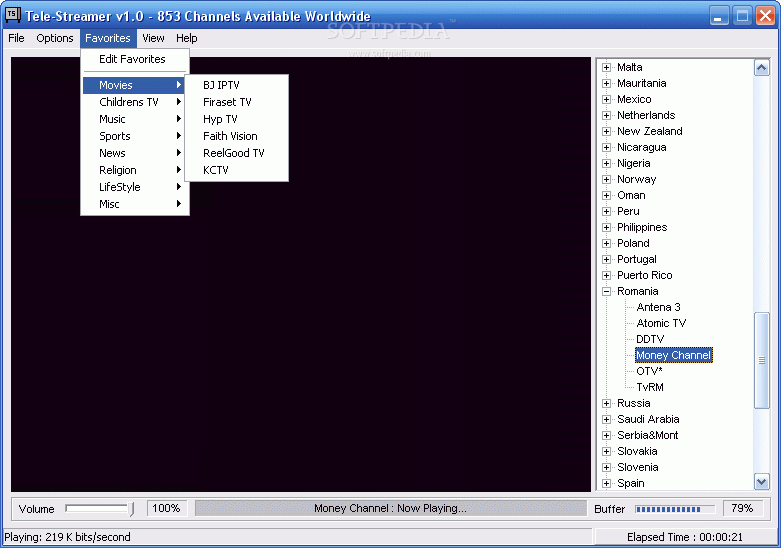The height and width of the screenshot is (548, 781).
Task: Expand the Slovakia node
Action: [606, 451]
